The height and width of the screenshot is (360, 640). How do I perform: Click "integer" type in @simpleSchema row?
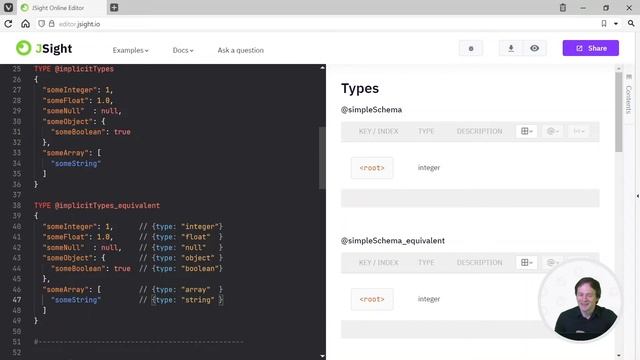tap(429, 168)
